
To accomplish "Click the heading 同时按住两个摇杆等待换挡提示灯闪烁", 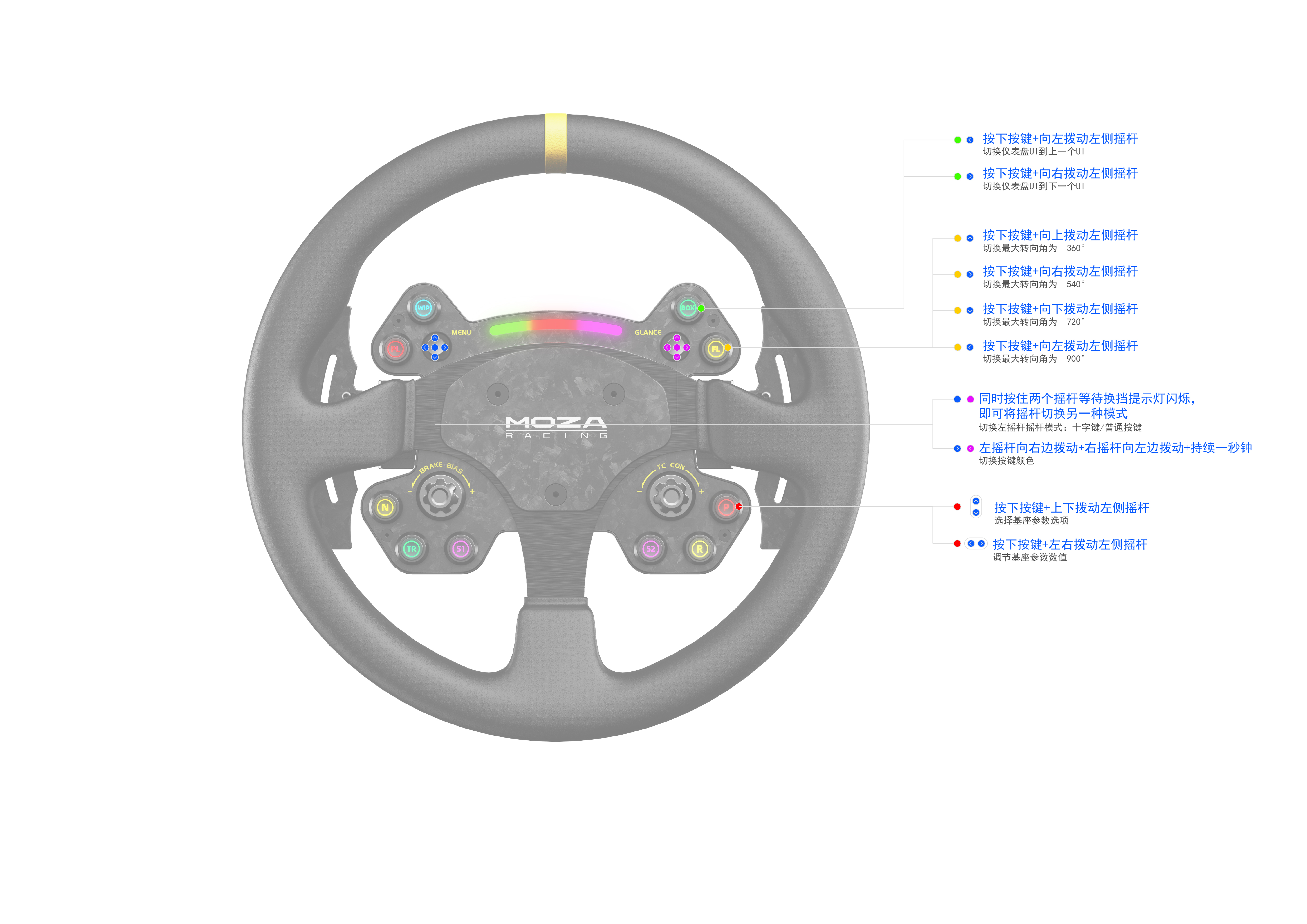I will point(1087,399).
